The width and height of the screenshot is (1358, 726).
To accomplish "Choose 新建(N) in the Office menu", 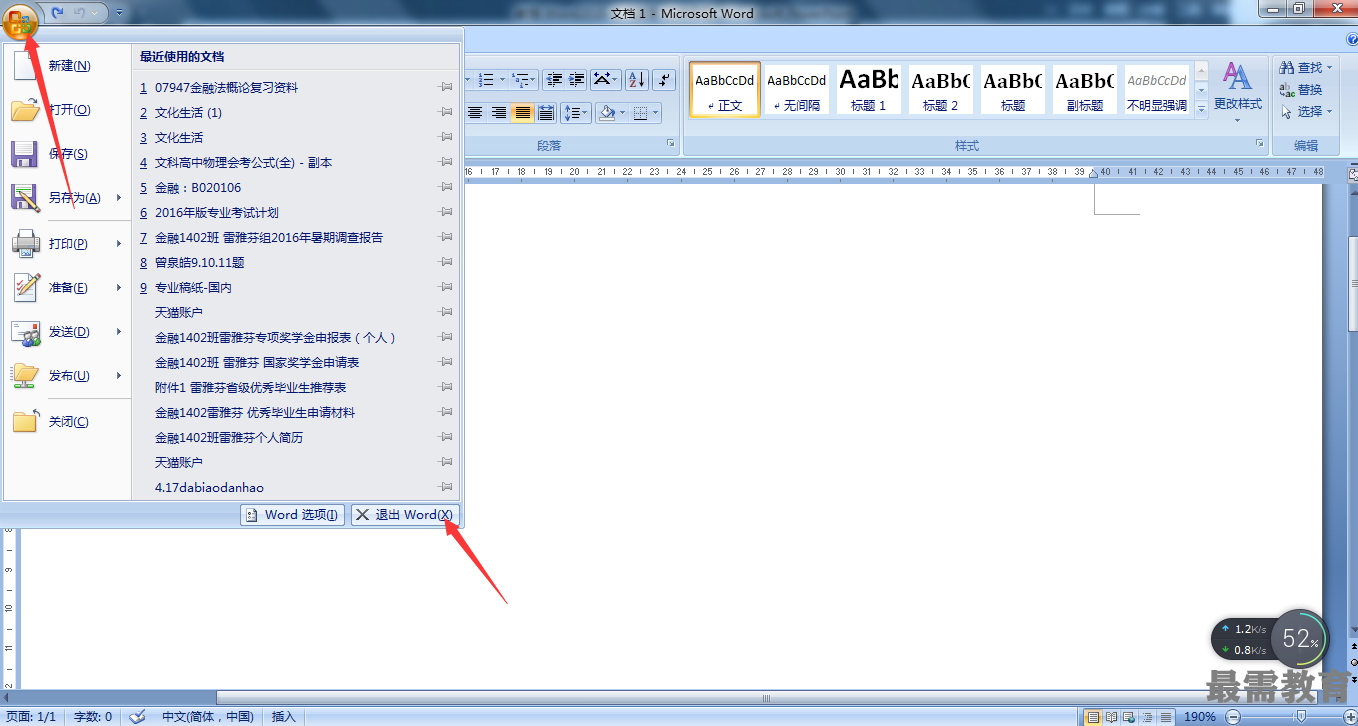I will coord(68,66).
